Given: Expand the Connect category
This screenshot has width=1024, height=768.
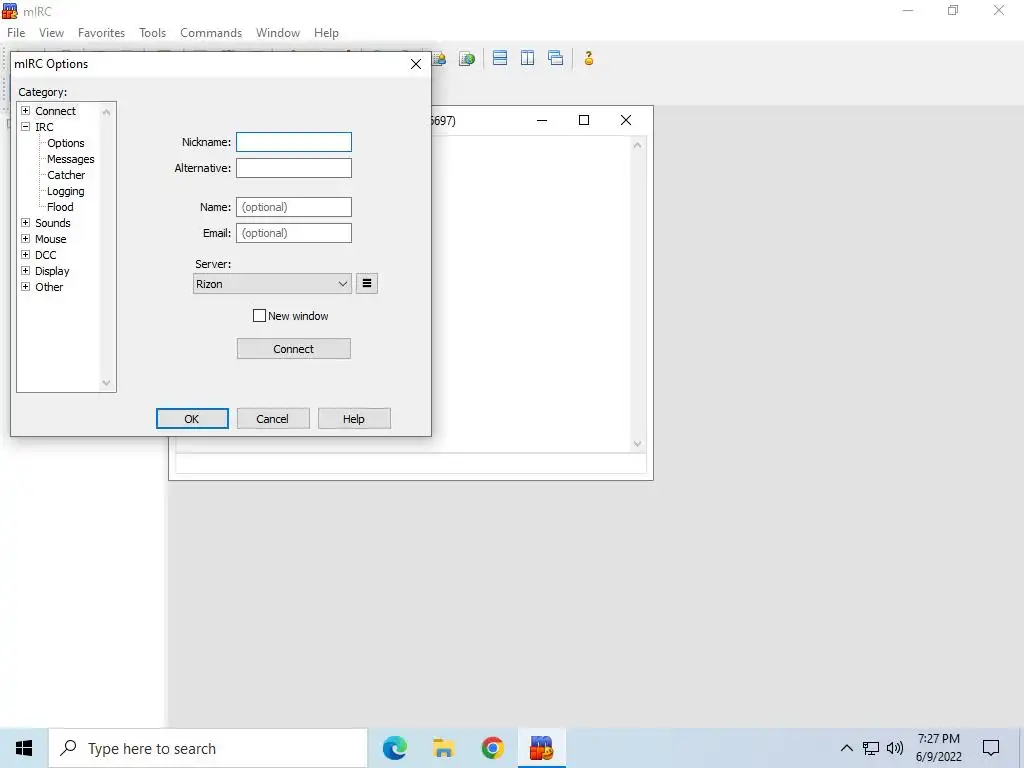Looking at the screenshot, I should pyautogui.click(x=25, y=110).
